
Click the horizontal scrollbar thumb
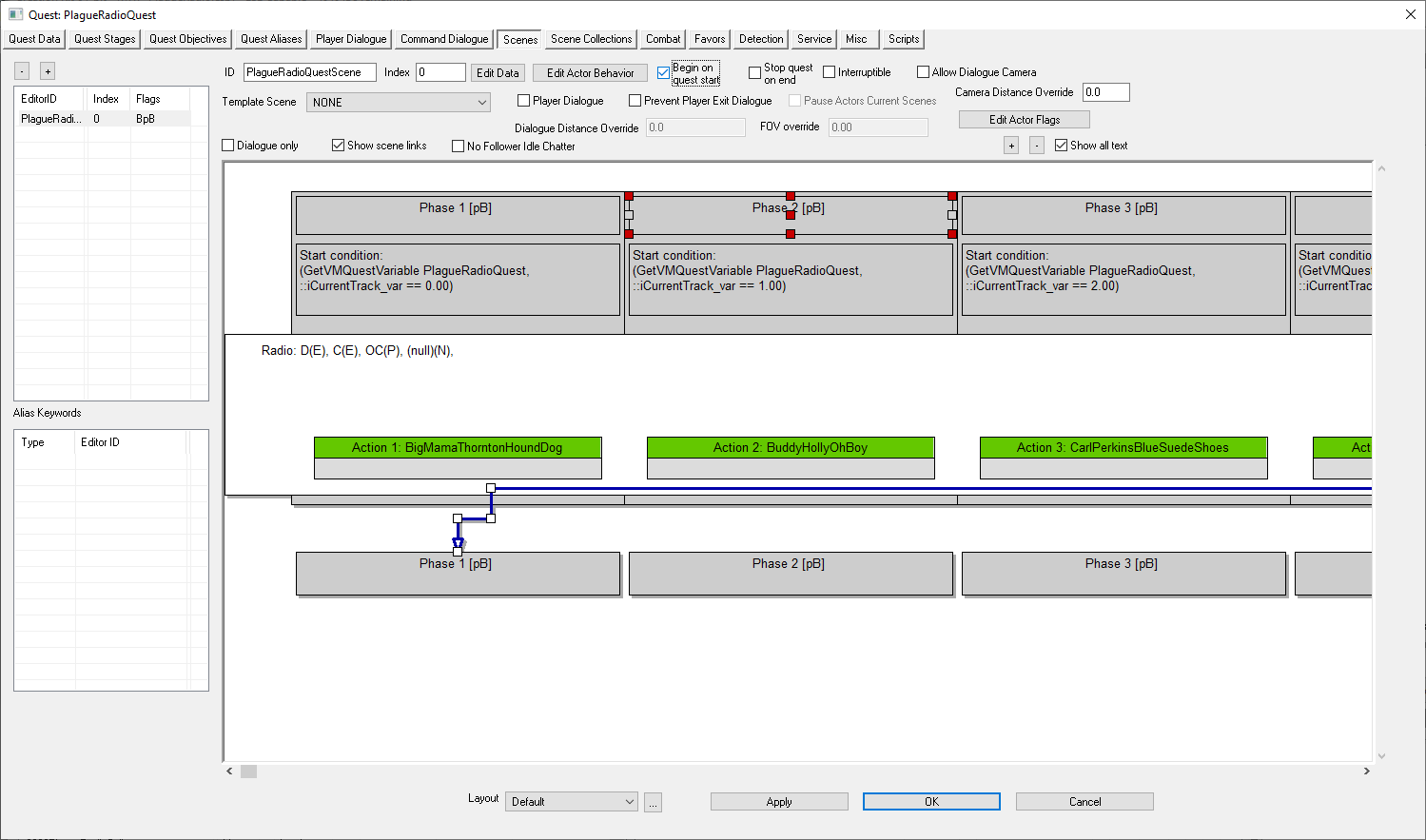click(x=248, y=772)
